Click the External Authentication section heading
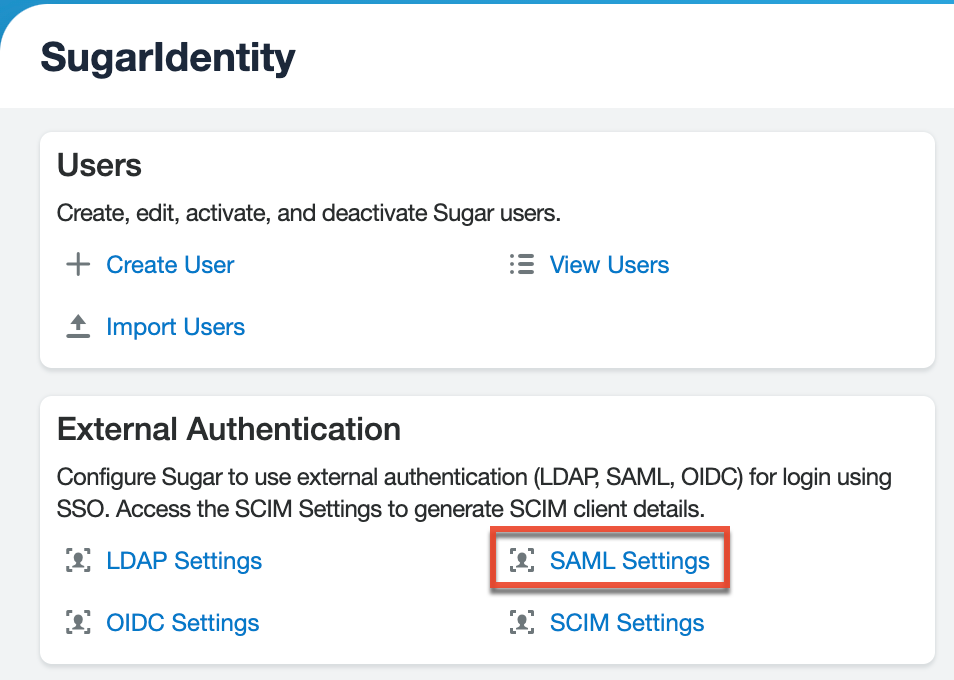 (x=230, y=429)
